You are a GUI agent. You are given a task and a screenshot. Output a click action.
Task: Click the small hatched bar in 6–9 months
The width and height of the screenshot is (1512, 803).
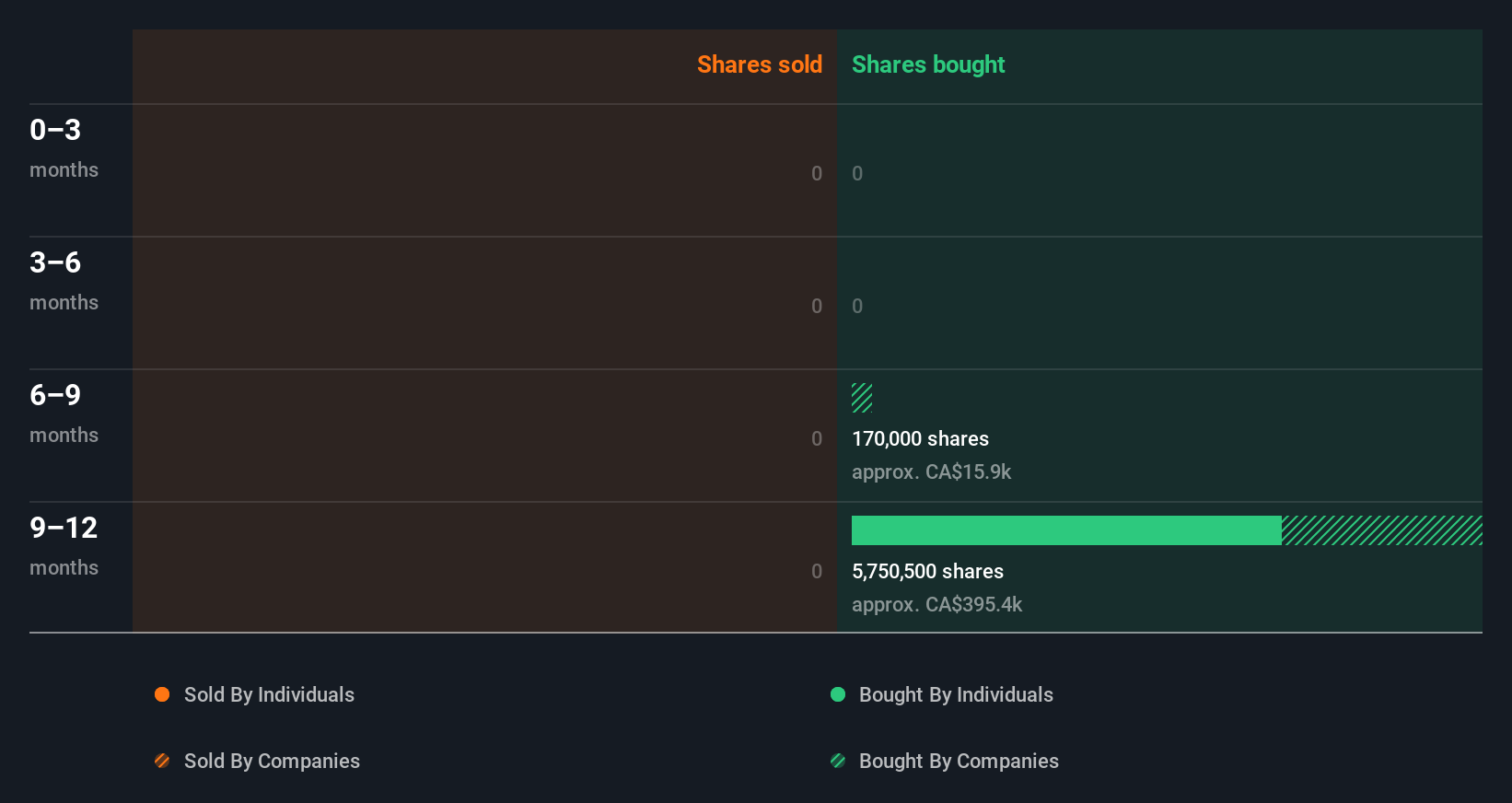coord(862,398)
